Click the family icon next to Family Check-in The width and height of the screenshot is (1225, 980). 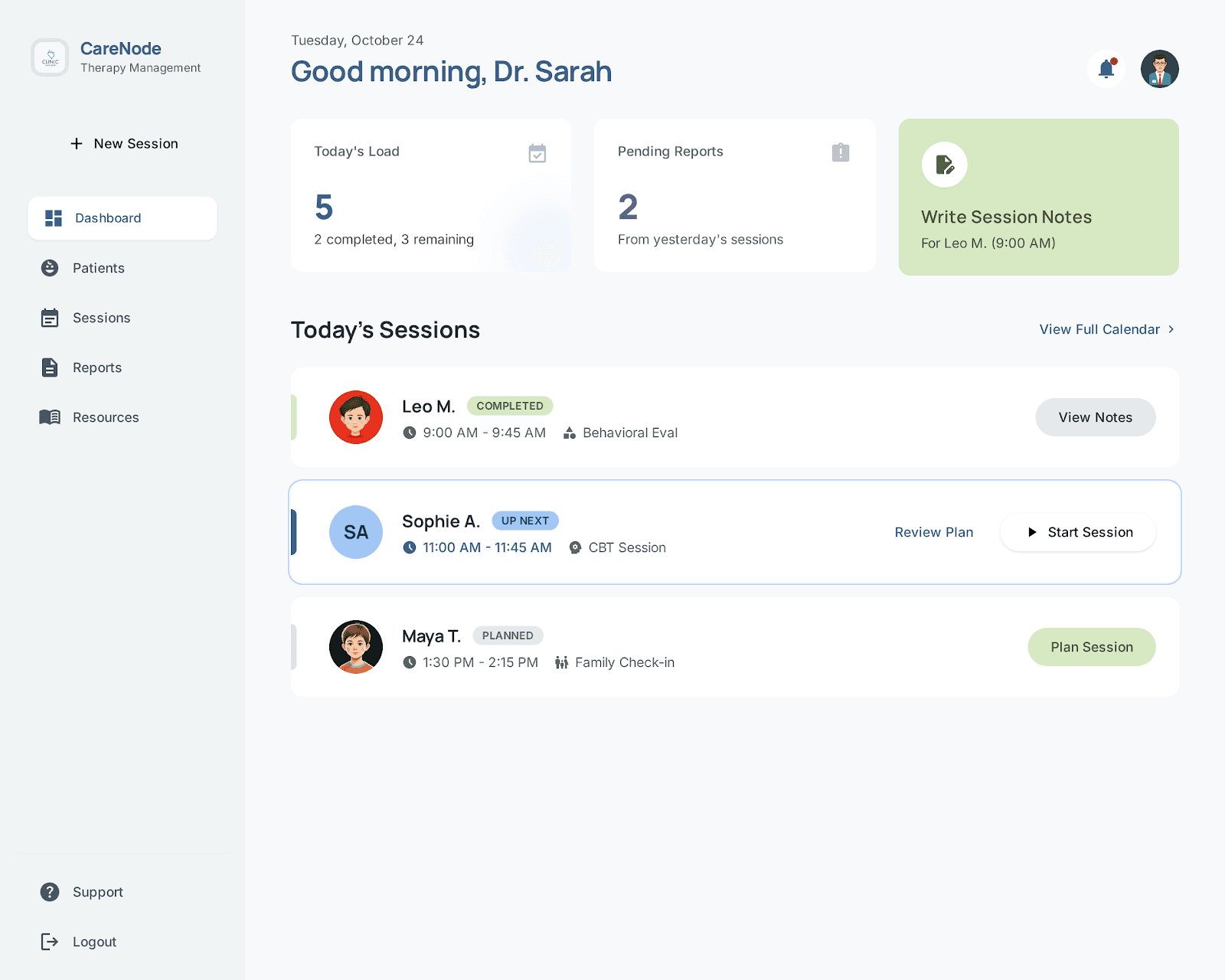pos(562,662)
